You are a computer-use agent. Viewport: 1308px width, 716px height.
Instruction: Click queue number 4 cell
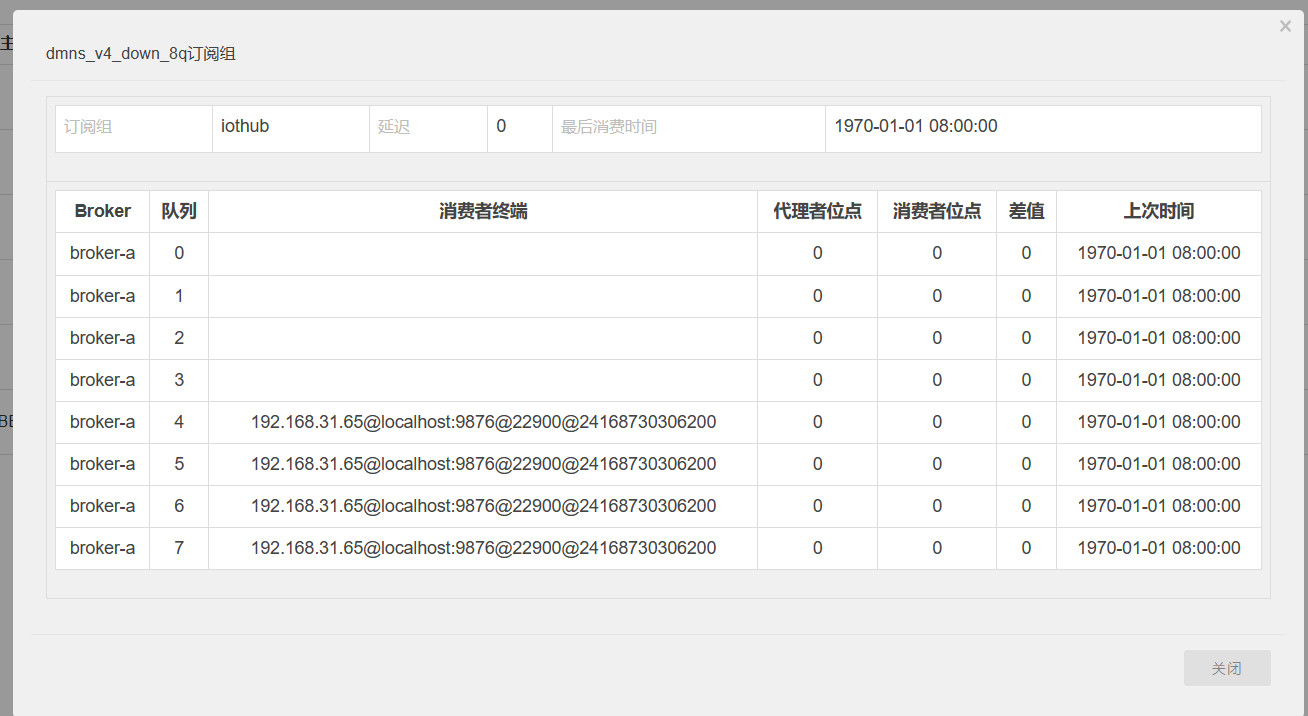point(179,422)
